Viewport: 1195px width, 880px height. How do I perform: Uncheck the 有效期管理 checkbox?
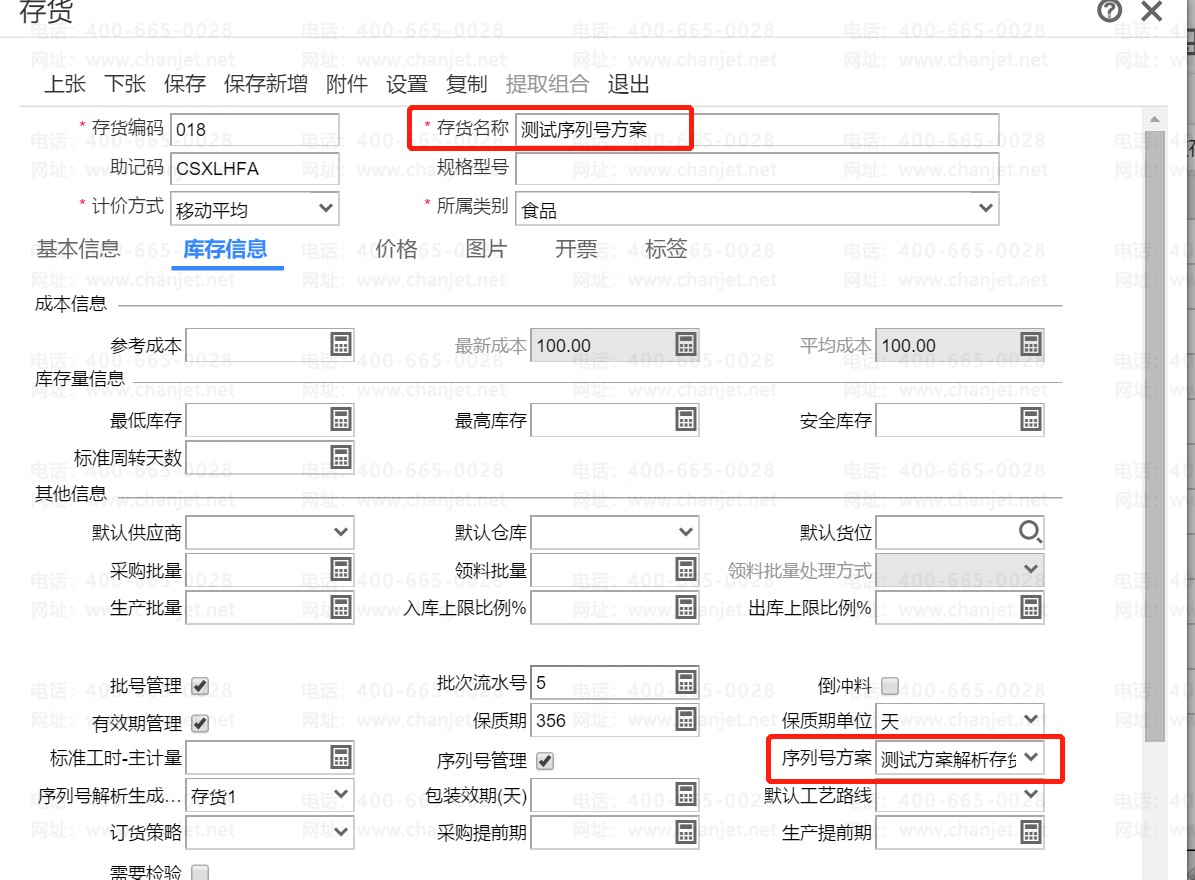click(200, 723)
